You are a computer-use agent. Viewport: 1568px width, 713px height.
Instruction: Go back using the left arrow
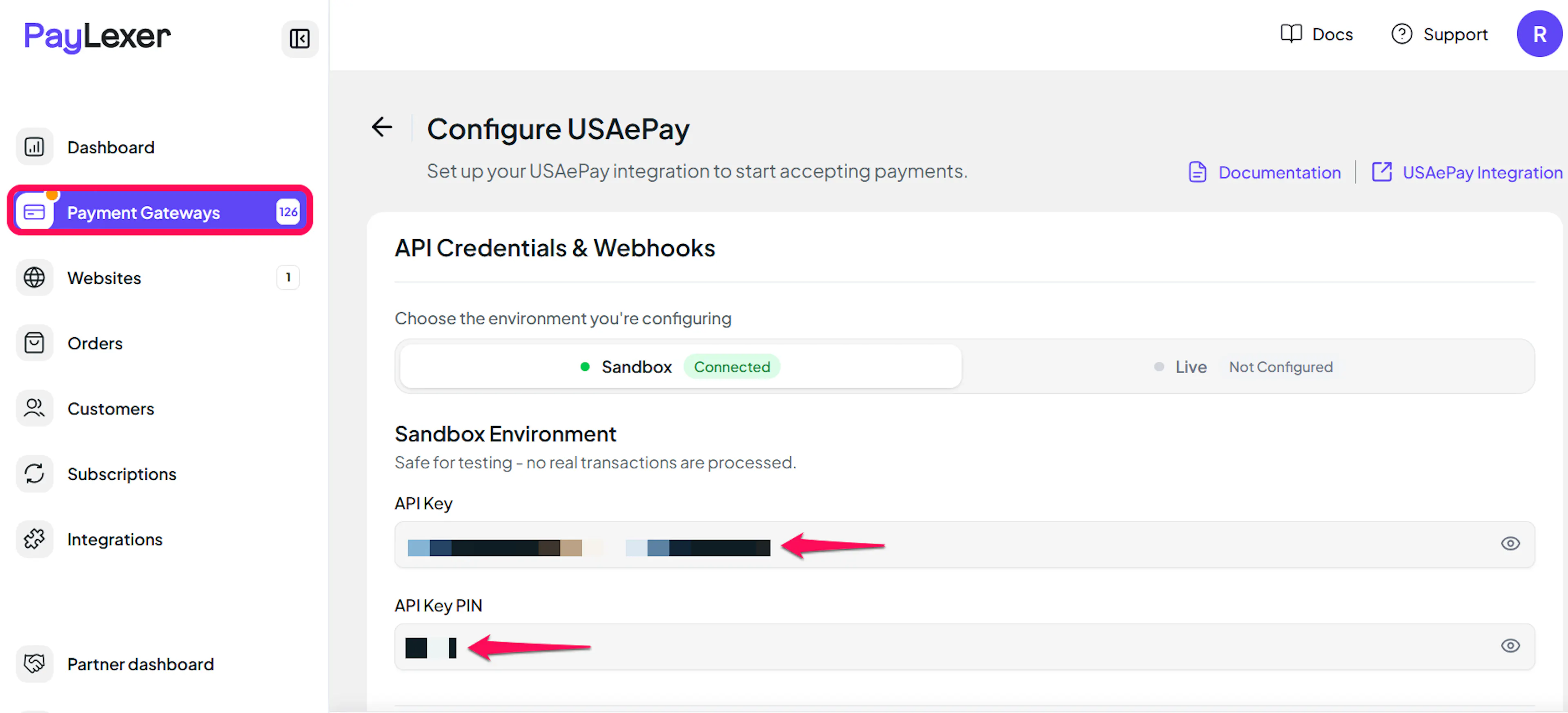point(382,127)
